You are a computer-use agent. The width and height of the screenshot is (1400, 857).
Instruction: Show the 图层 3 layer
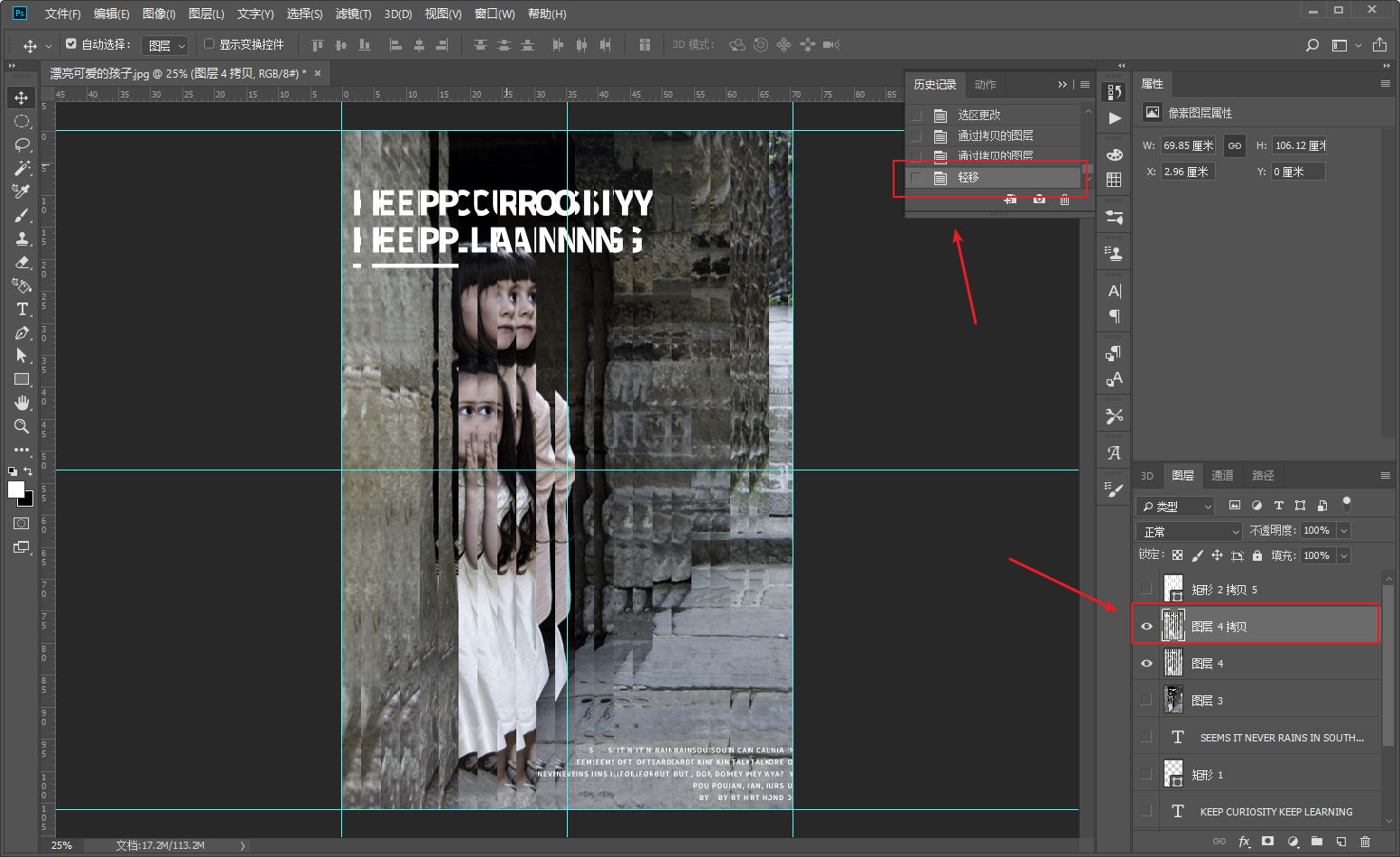coord(1146,701)
